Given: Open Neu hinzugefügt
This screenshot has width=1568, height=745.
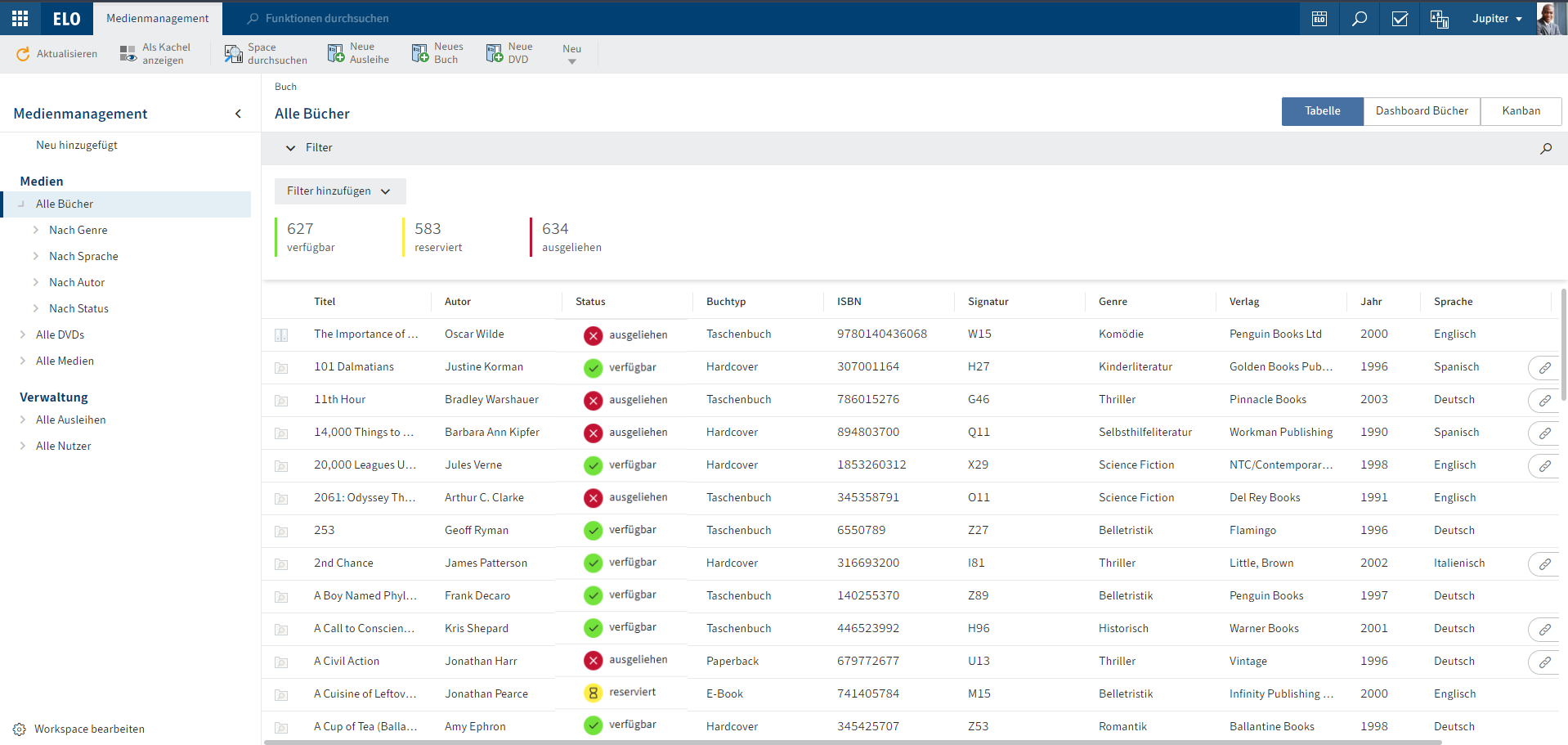Looking at the screenshot, I should pyautogui.click(x=77, y=146).
